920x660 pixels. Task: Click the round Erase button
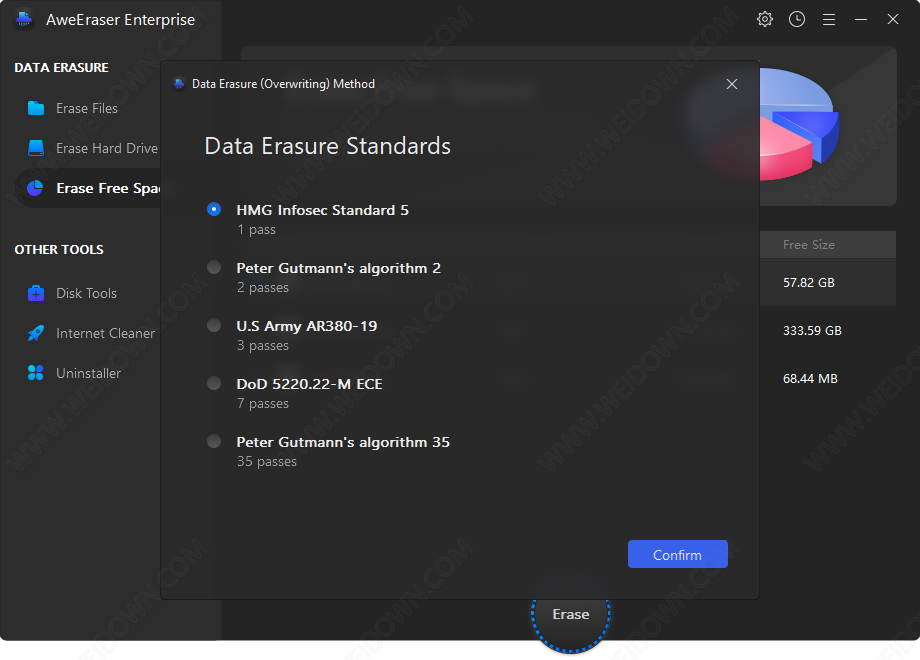coord(570,614)
